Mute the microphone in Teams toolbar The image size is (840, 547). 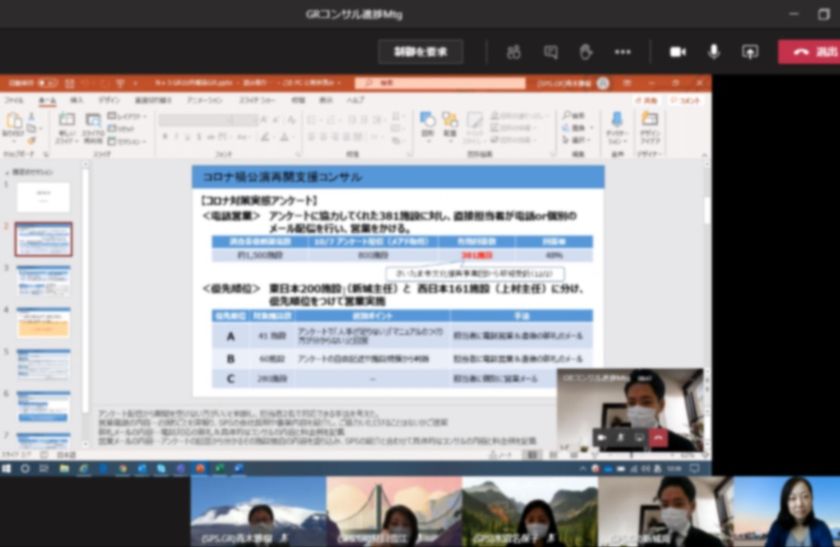point(713,52)
